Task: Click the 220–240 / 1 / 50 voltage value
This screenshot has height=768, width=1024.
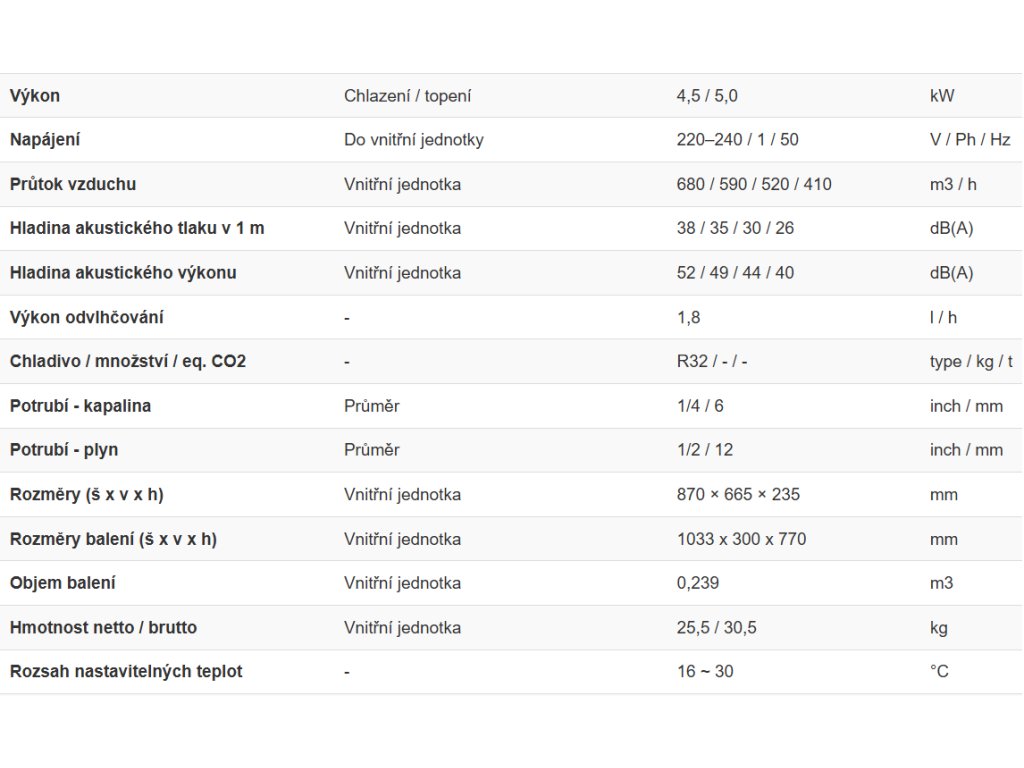Action: click(737, 140)
